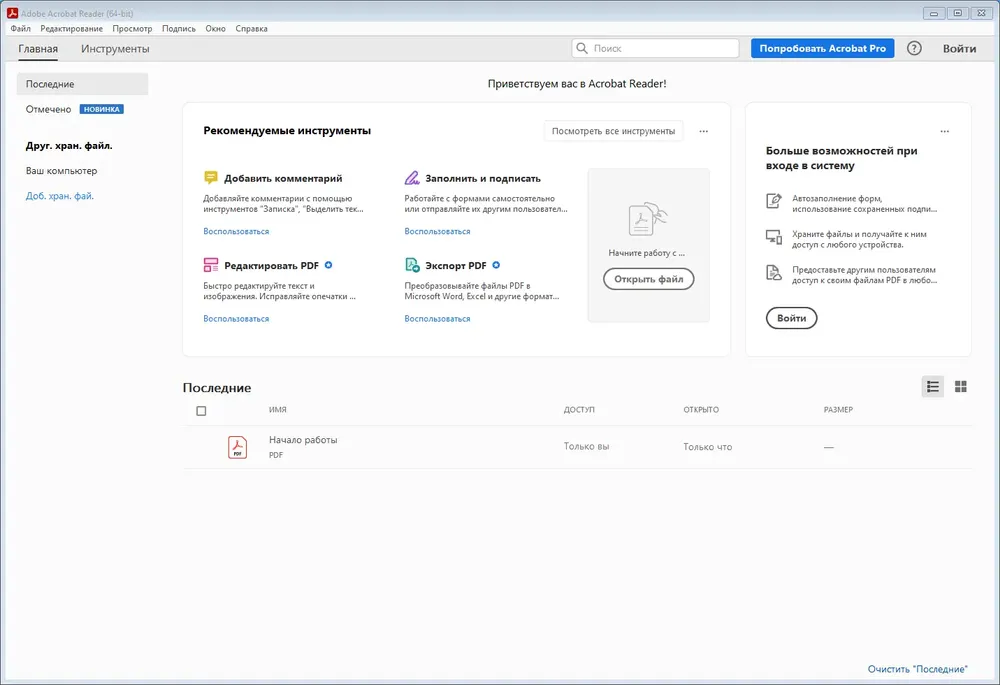
Task: Sort by the ИМЯ column header
Action: point(277,409)
